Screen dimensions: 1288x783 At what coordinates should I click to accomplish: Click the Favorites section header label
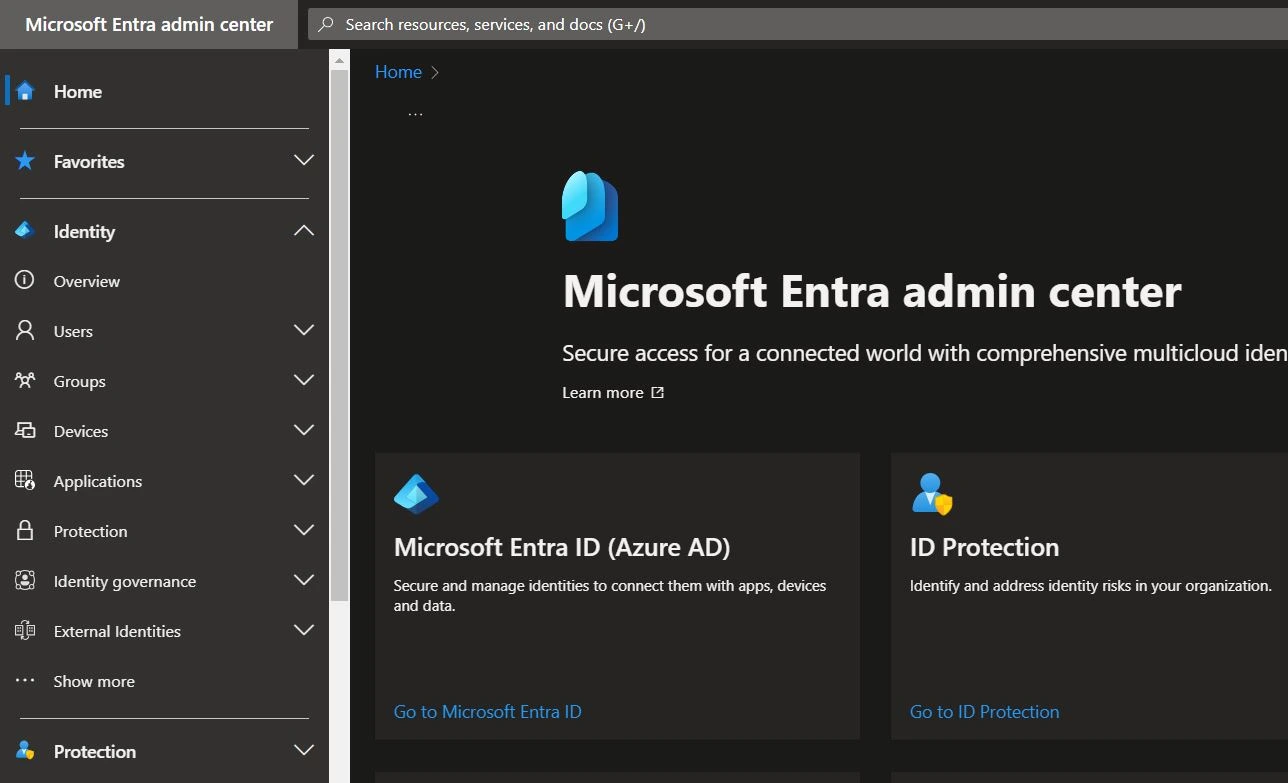[89, 161]
